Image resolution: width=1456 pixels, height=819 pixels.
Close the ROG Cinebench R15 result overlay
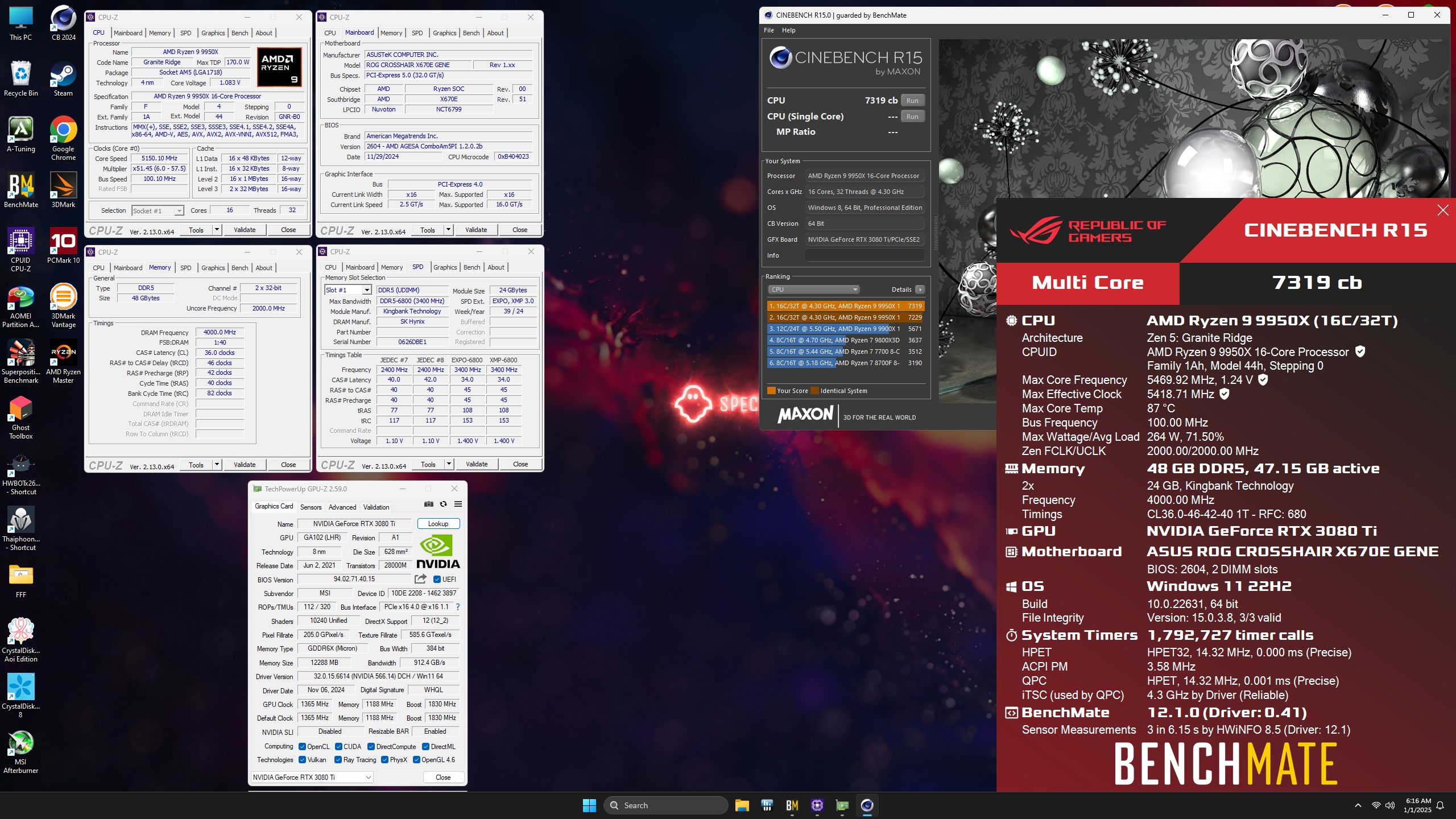pos(1443,210)
